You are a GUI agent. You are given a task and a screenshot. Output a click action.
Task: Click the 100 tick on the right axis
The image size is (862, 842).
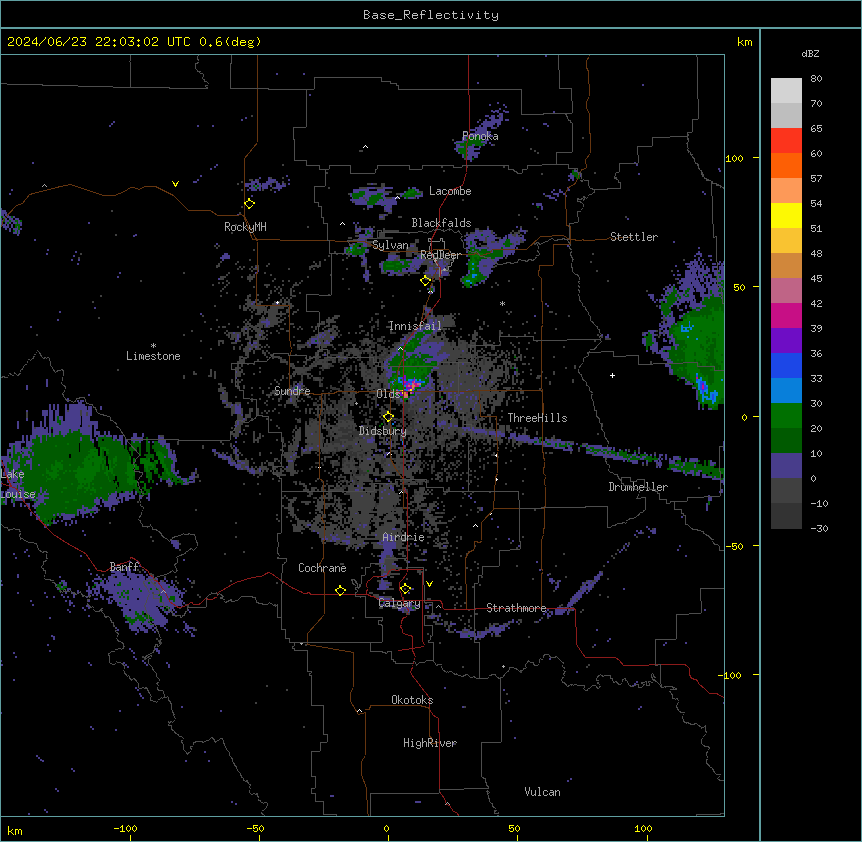click(734, 158)
